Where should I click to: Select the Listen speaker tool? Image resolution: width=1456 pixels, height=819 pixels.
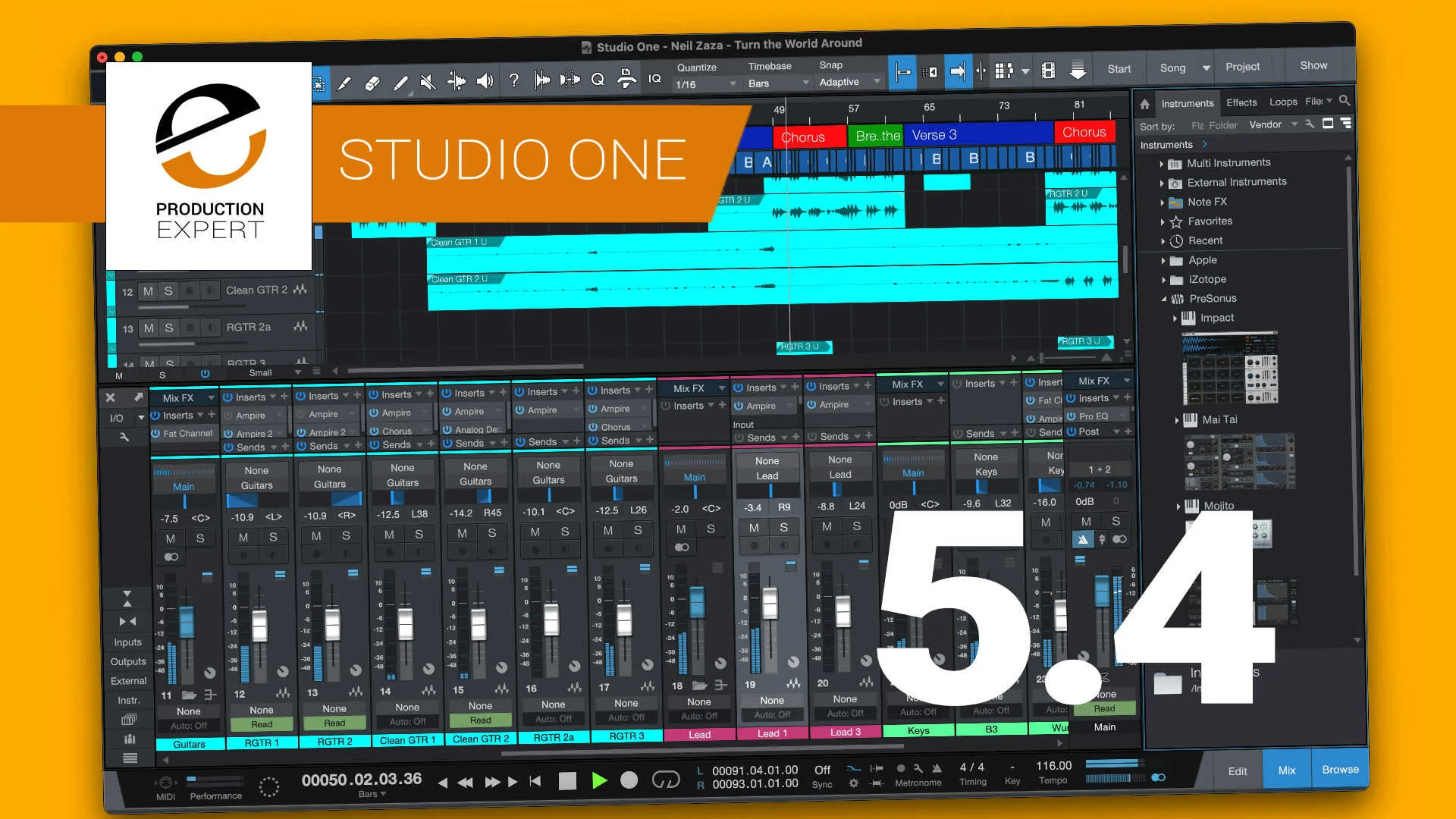click(485, 81)
